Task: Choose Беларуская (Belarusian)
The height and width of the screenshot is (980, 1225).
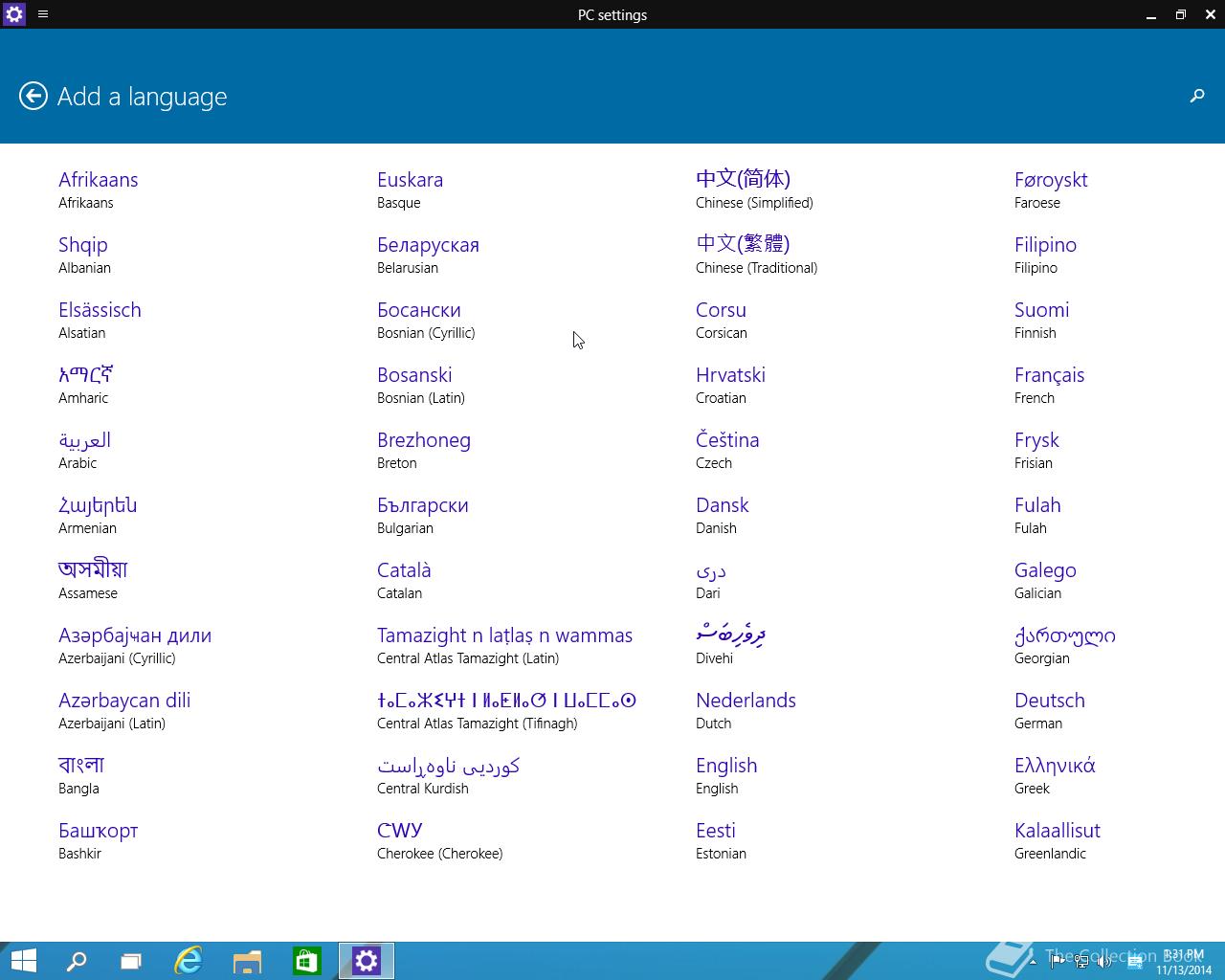Action: point(428,255)
